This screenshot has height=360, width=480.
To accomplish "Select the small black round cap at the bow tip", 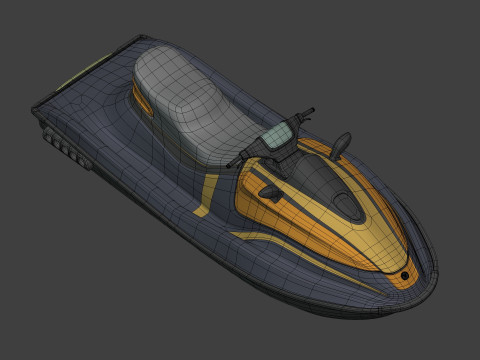I will 405,275.
